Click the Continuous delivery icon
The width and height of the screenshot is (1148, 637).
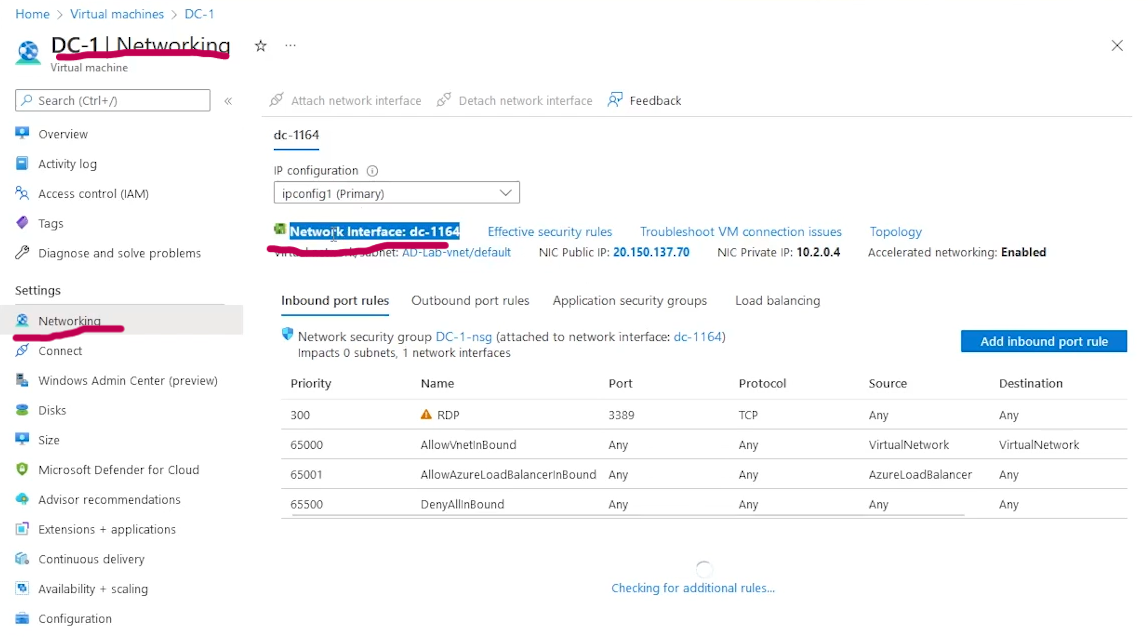click(22, 559)
